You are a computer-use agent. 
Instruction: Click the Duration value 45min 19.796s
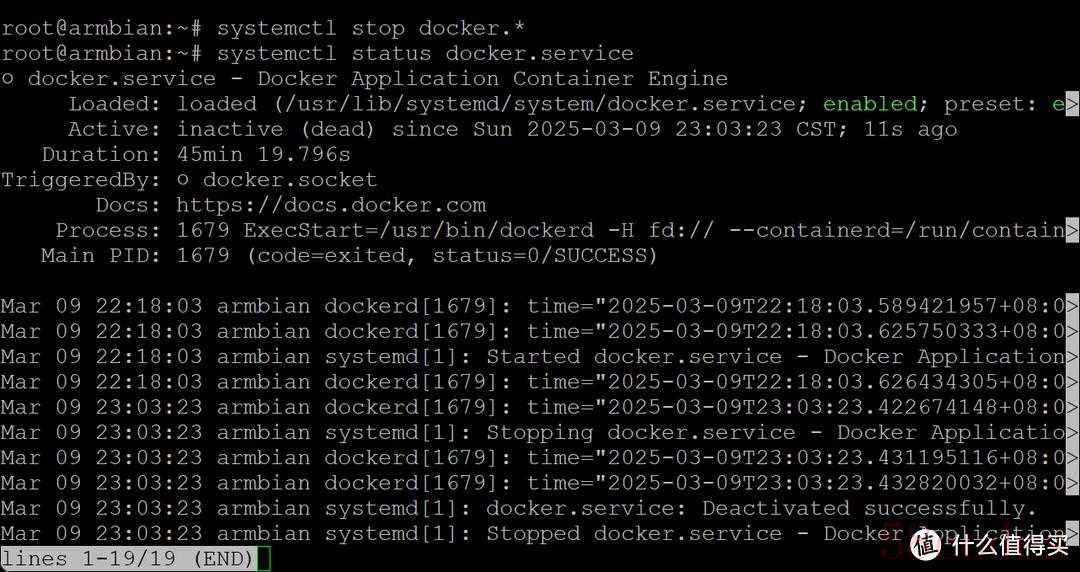(x=264, y=154)
